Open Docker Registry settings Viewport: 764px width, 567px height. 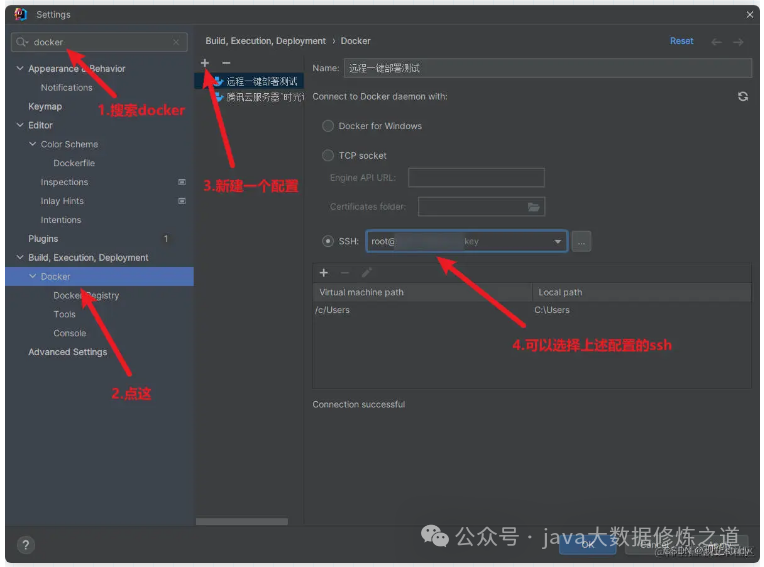86,296
